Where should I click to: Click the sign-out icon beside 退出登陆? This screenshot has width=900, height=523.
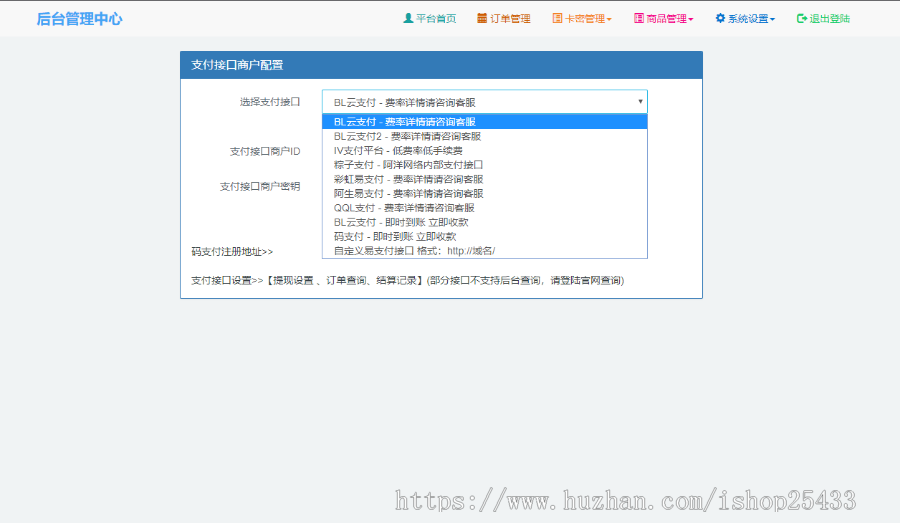coord(802,18)
